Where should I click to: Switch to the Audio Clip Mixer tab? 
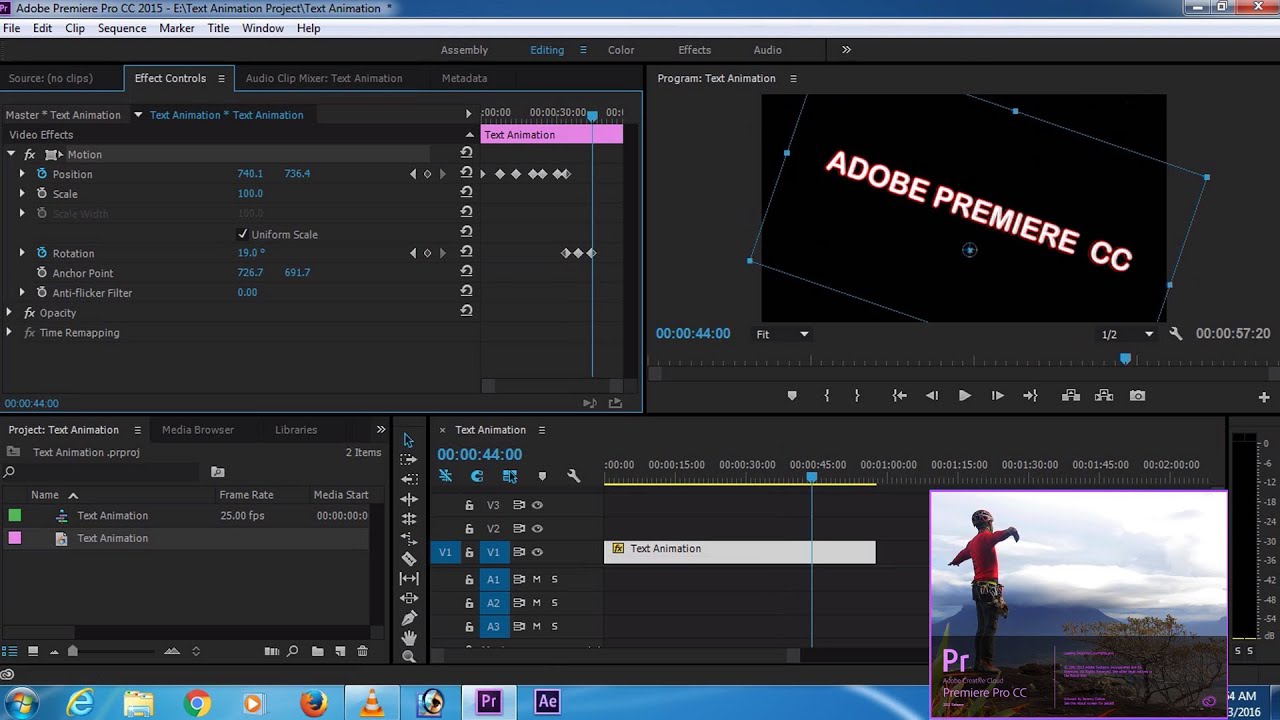[324, 78]
